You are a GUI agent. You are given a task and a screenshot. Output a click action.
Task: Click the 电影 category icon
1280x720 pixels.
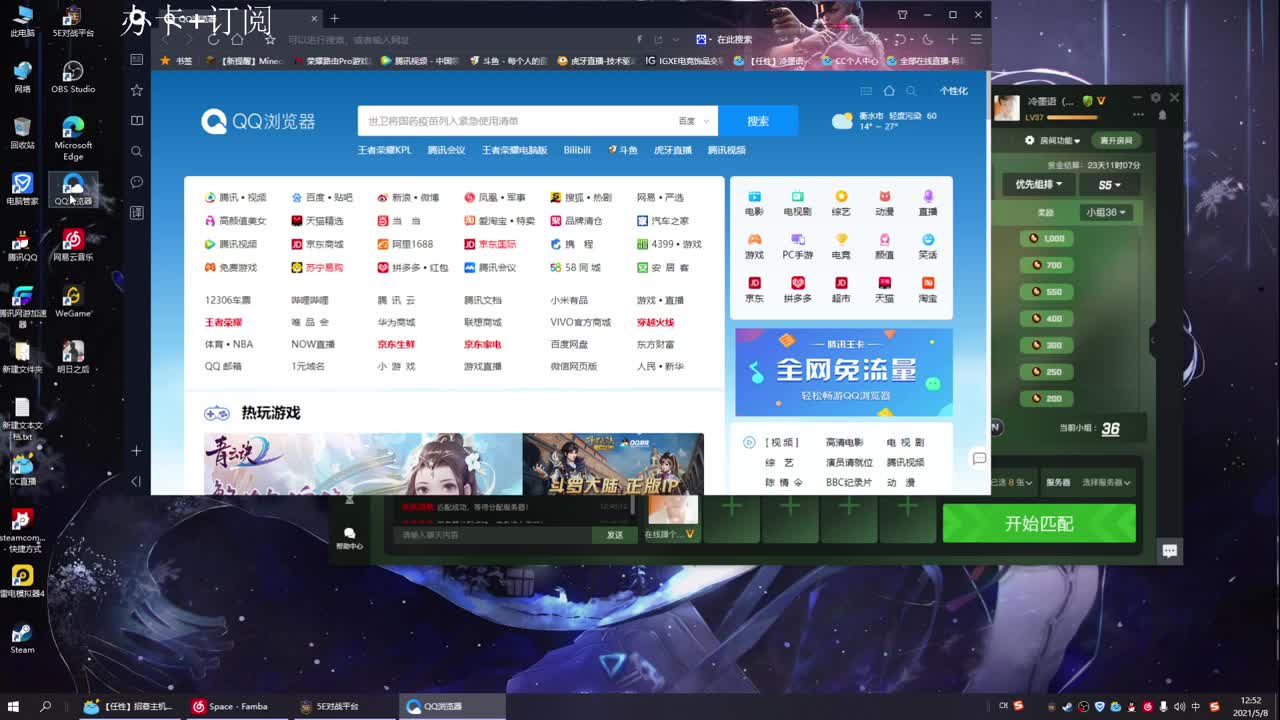coord(754,203)
